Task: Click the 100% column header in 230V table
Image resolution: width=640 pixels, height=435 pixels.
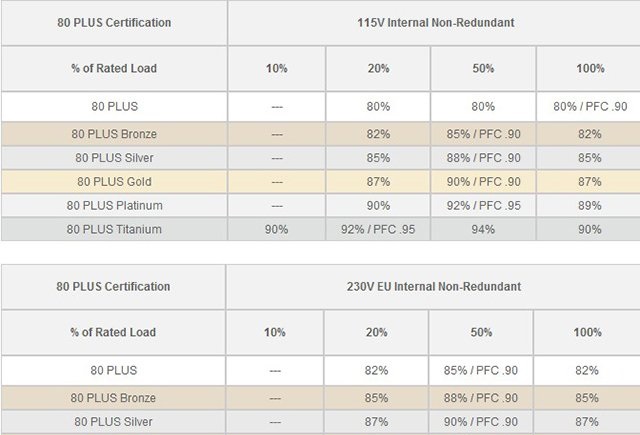Action: pyautogui.click(x=588, y=332)
